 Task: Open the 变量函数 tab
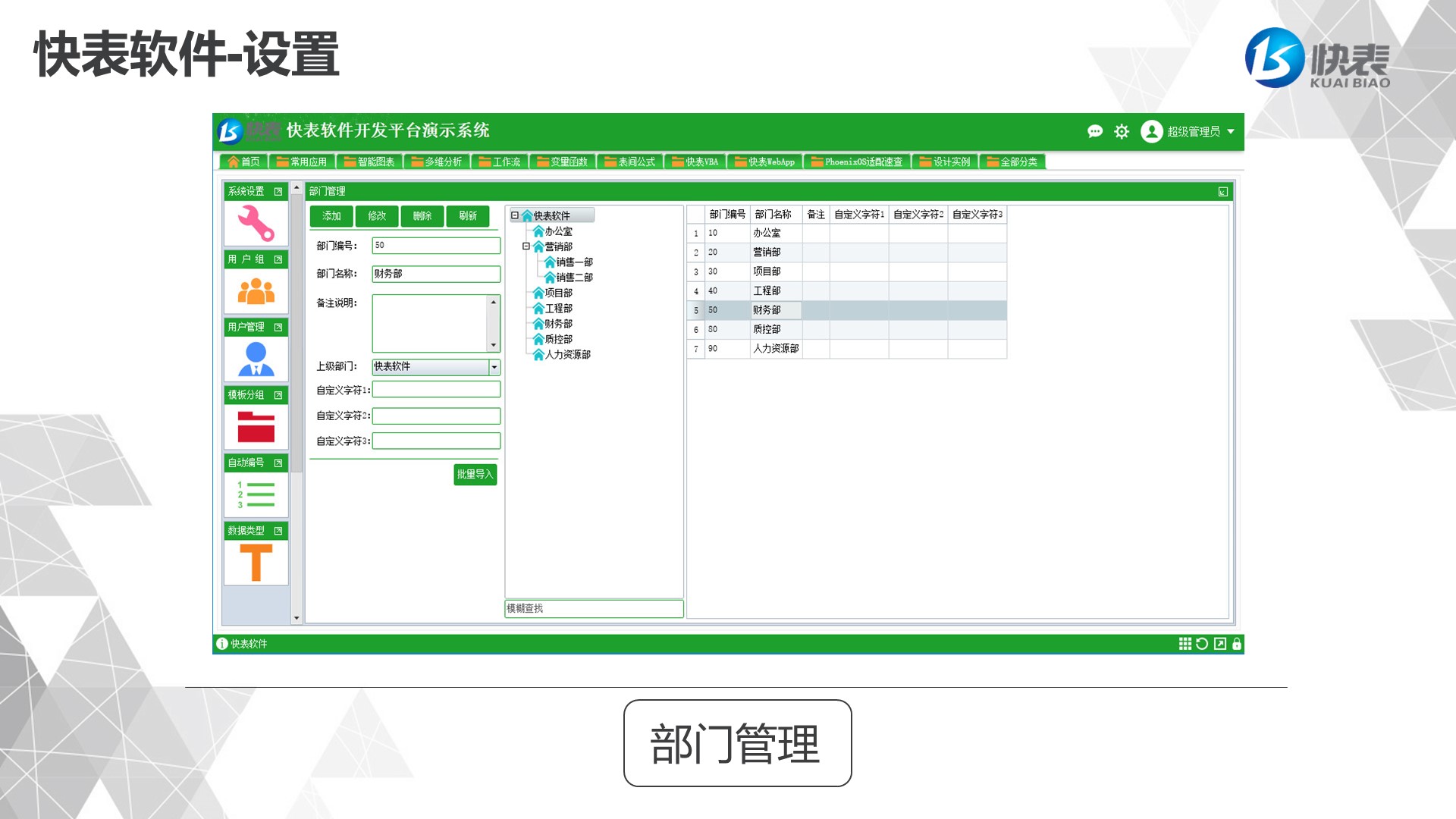click(x=562, y=162)
